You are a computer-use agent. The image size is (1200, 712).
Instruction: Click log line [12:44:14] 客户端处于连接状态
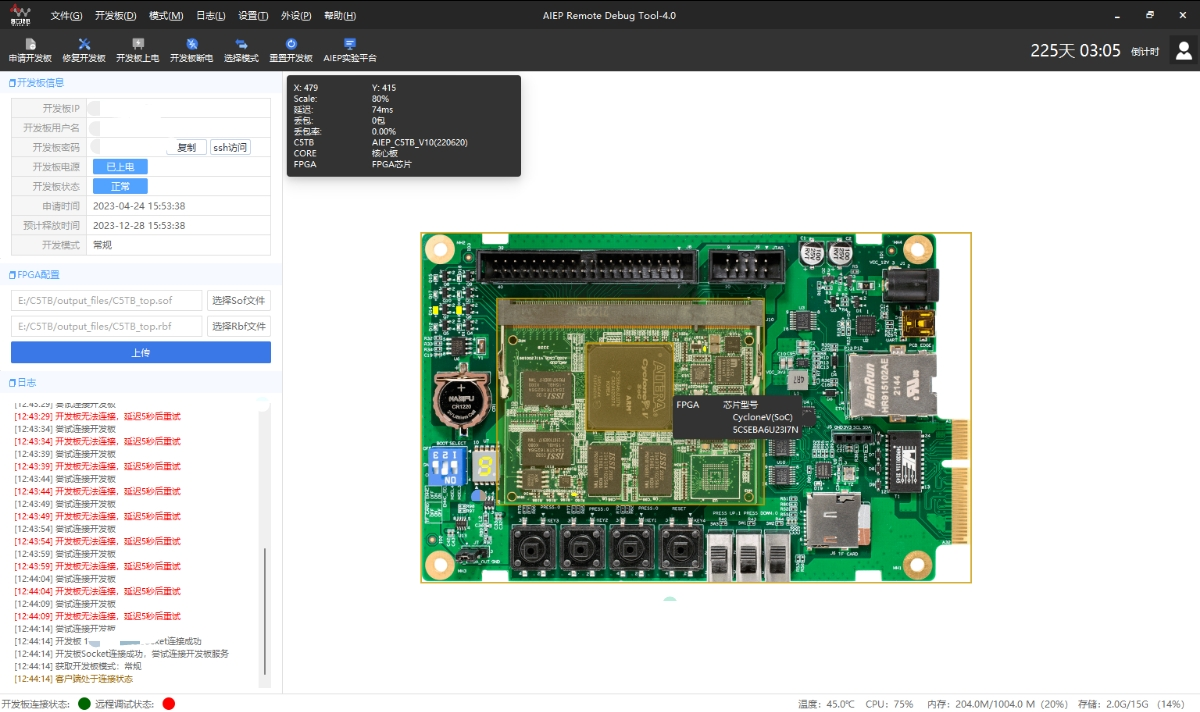tap(73, 679)
